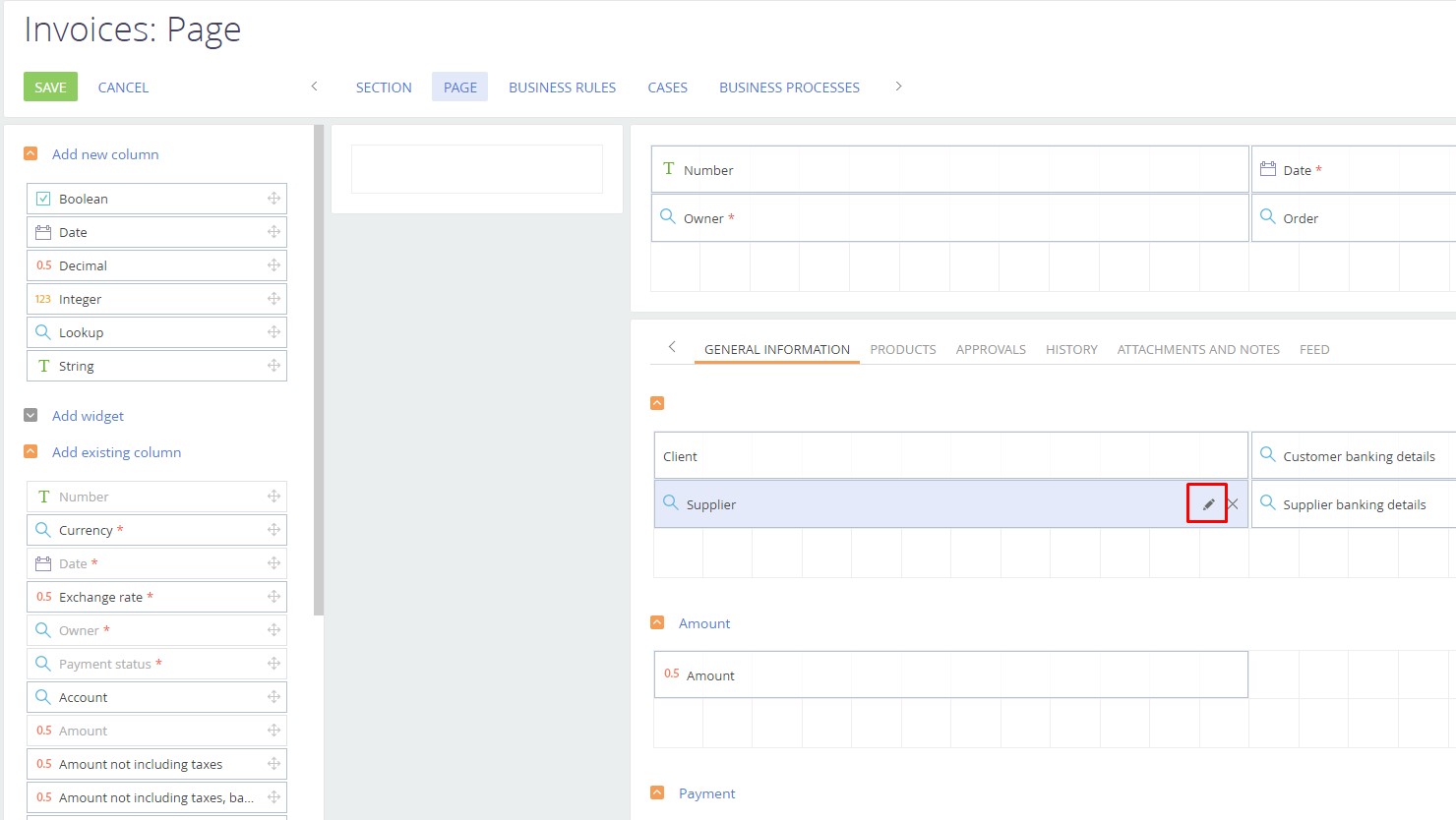Switch to the APPROVALS tab
Image resolution: width=1456 pixels, height=820 pixels.
[991, 349]
